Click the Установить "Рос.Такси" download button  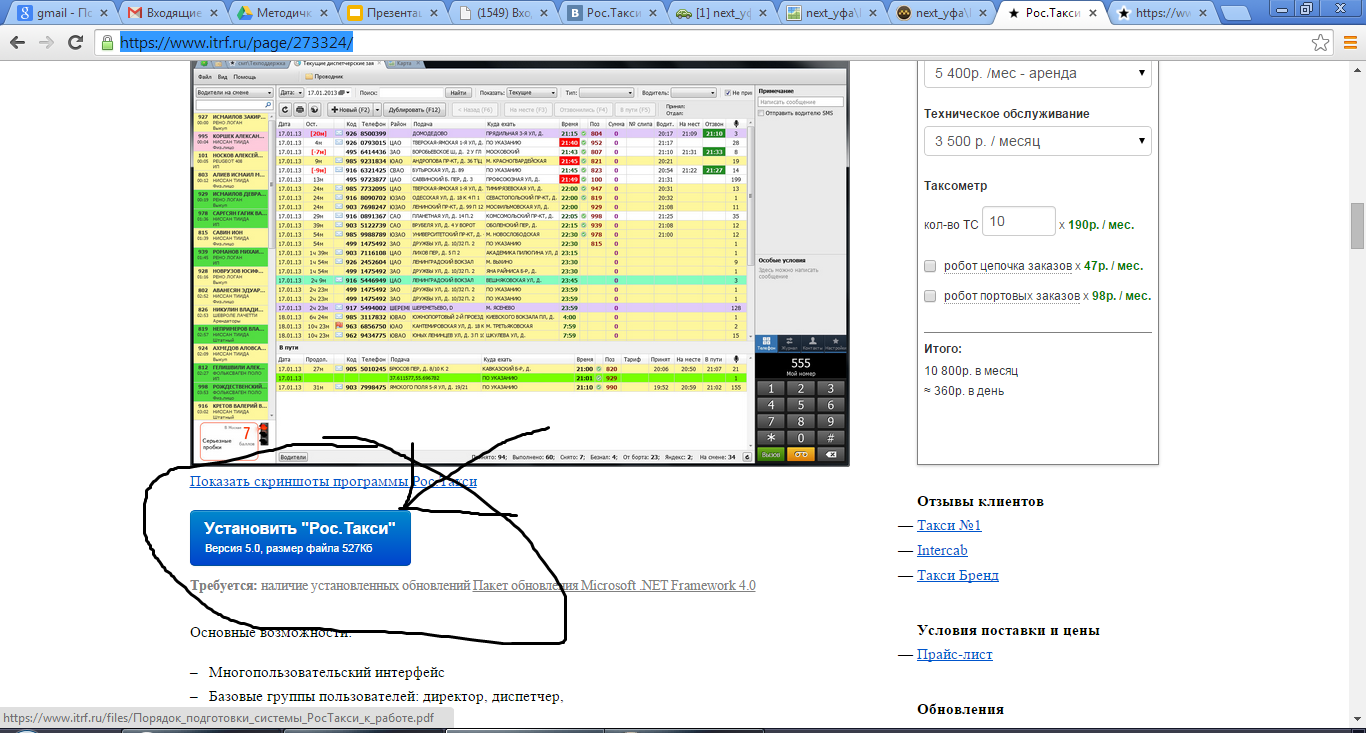tap(300, 538)
